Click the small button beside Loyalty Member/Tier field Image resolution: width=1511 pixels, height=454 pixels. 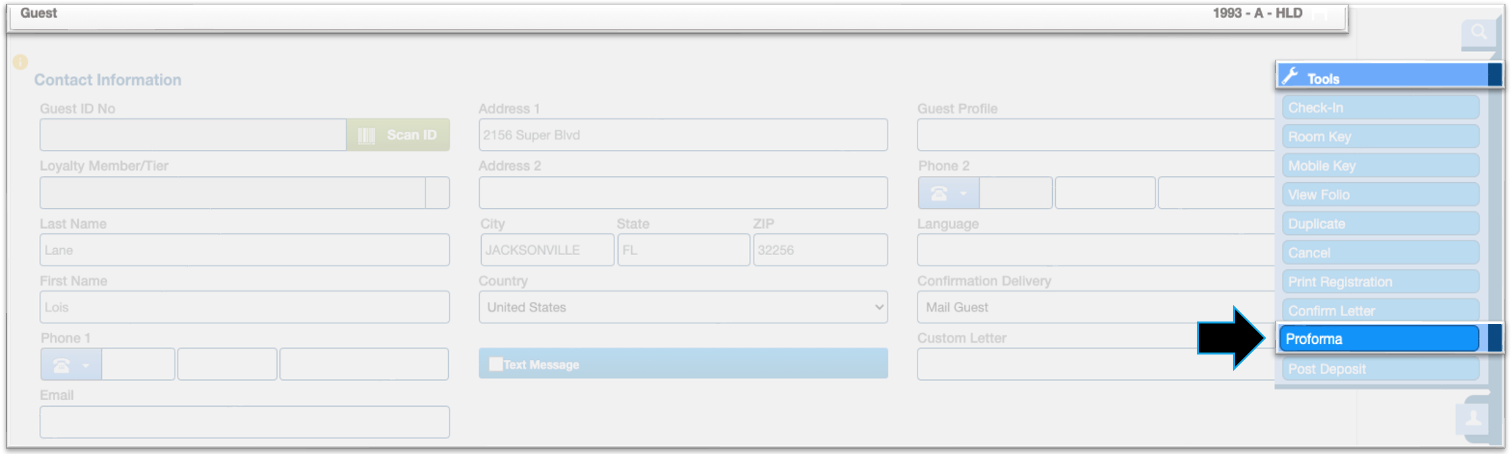click(437, 193)
